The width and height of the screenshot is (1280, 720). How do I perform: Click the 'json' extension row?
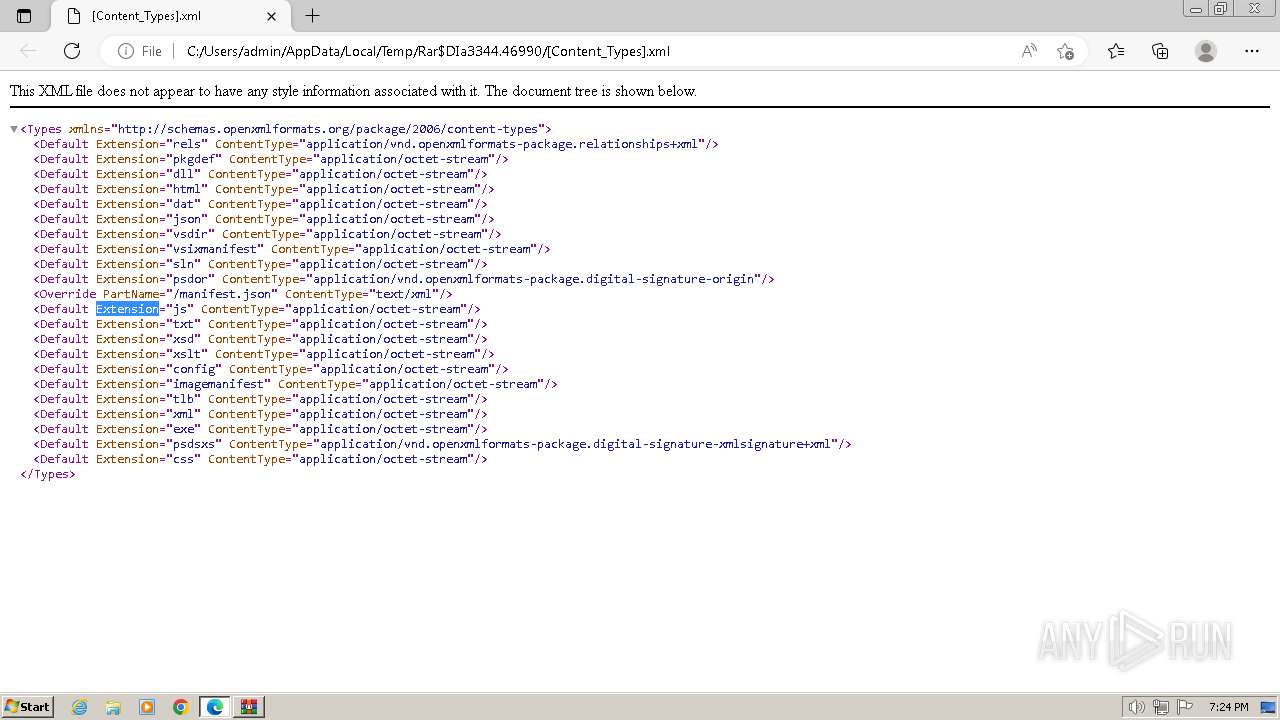coord(264,219)
